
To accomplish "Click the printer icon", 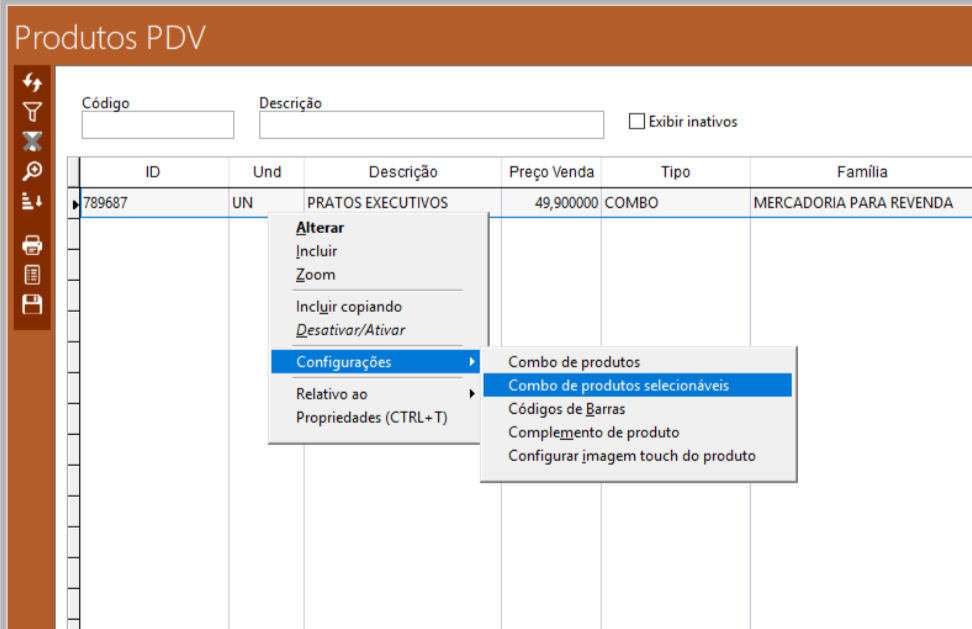I will click(32, 245).
